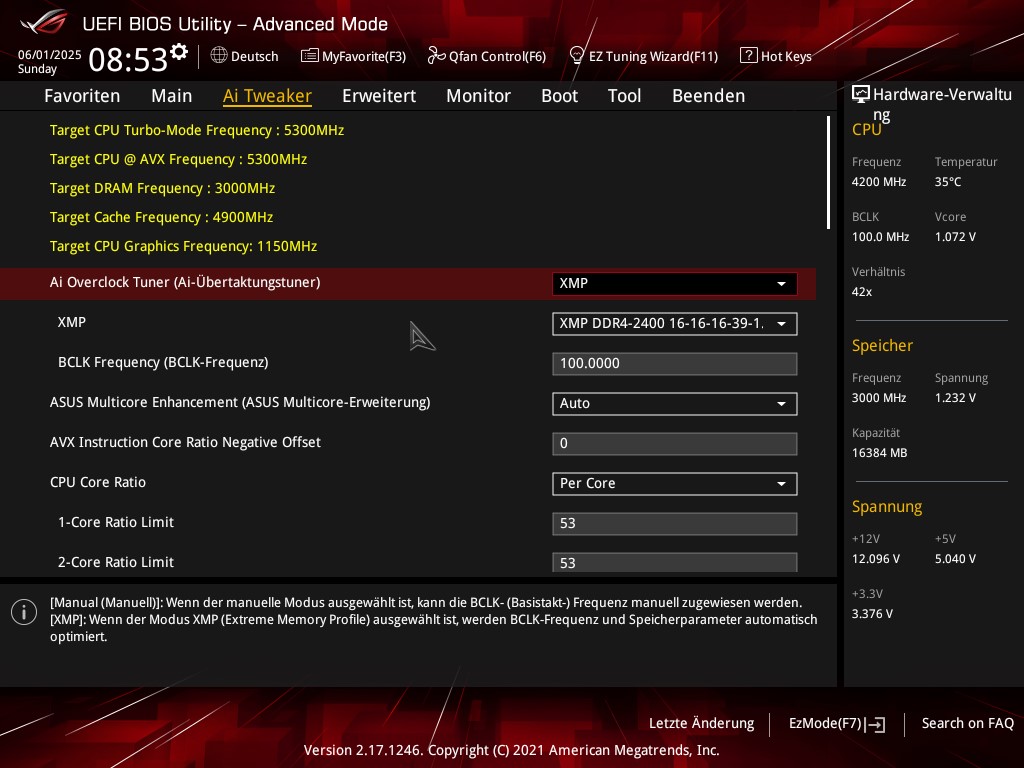
Task: Switch to the Erweitert tab
Action: point(379,96)
